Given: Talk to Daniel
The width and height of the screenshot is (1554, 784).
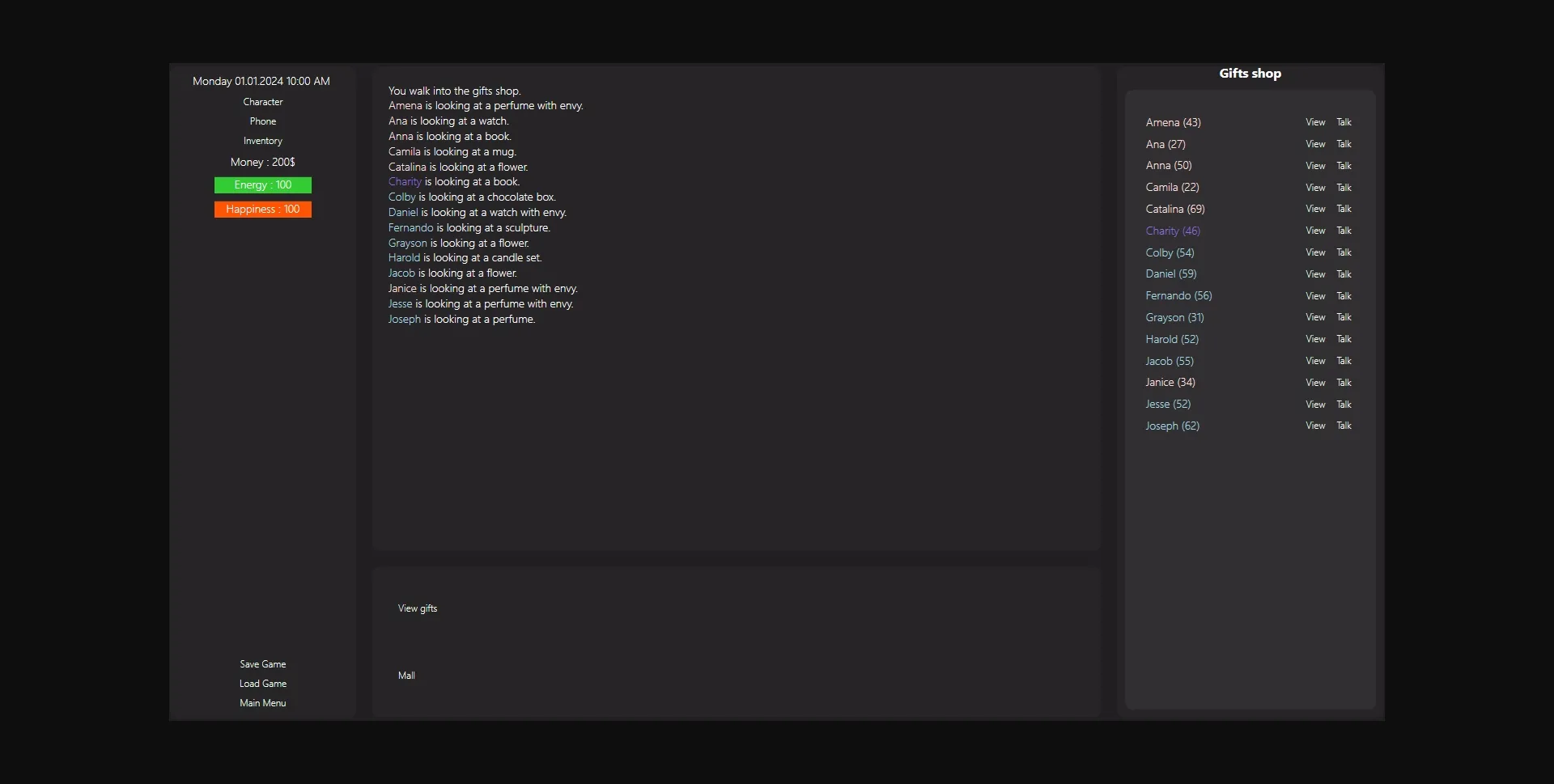Looking at the screenshot, I should [x=1344, y=274].
